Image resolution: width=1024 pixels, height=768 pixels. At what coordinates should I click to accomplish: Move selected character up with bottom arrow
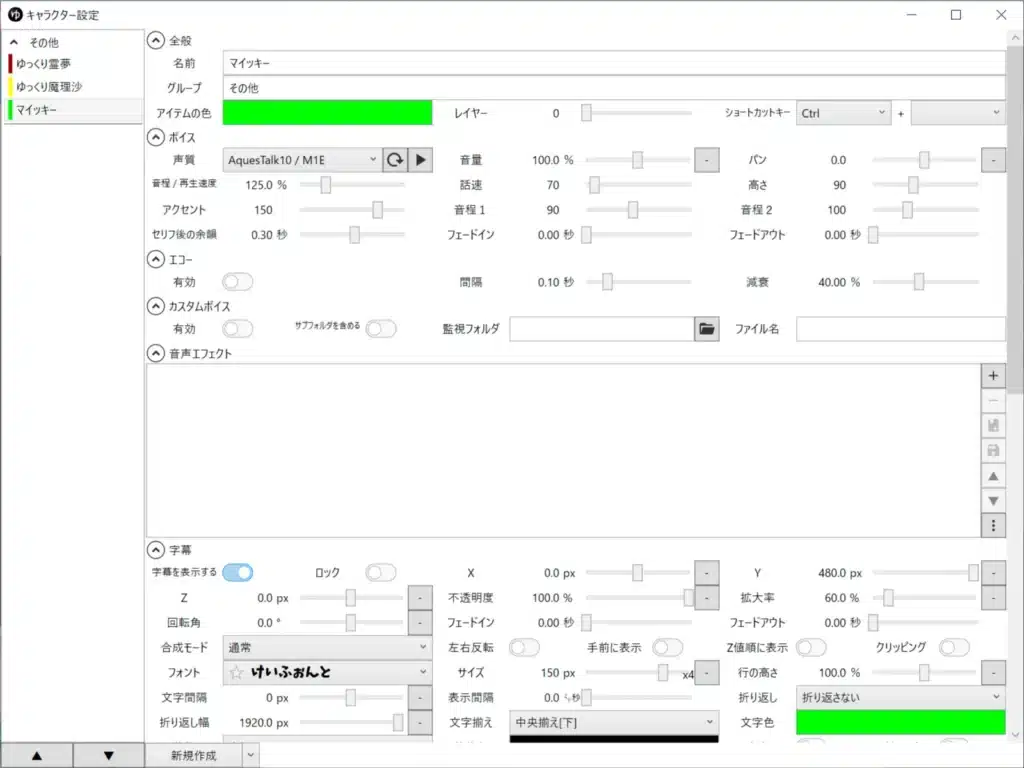coord(36,756)
